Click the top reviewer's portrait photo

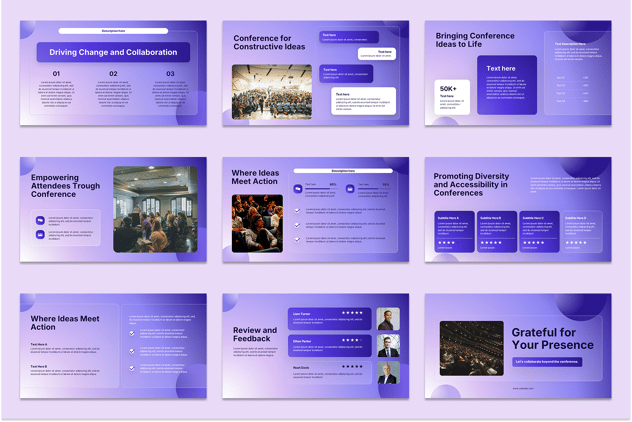coord(387,319)
